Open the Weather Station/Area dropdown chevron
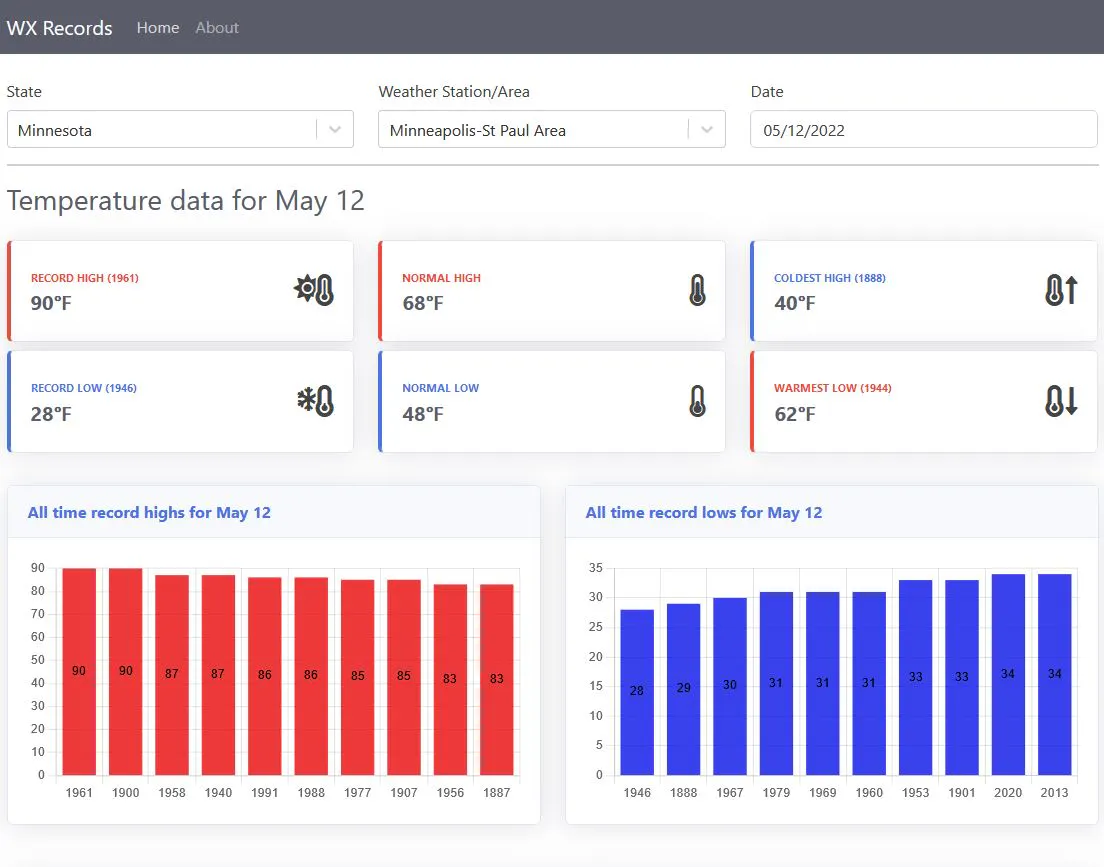 (x=707, y=130)
